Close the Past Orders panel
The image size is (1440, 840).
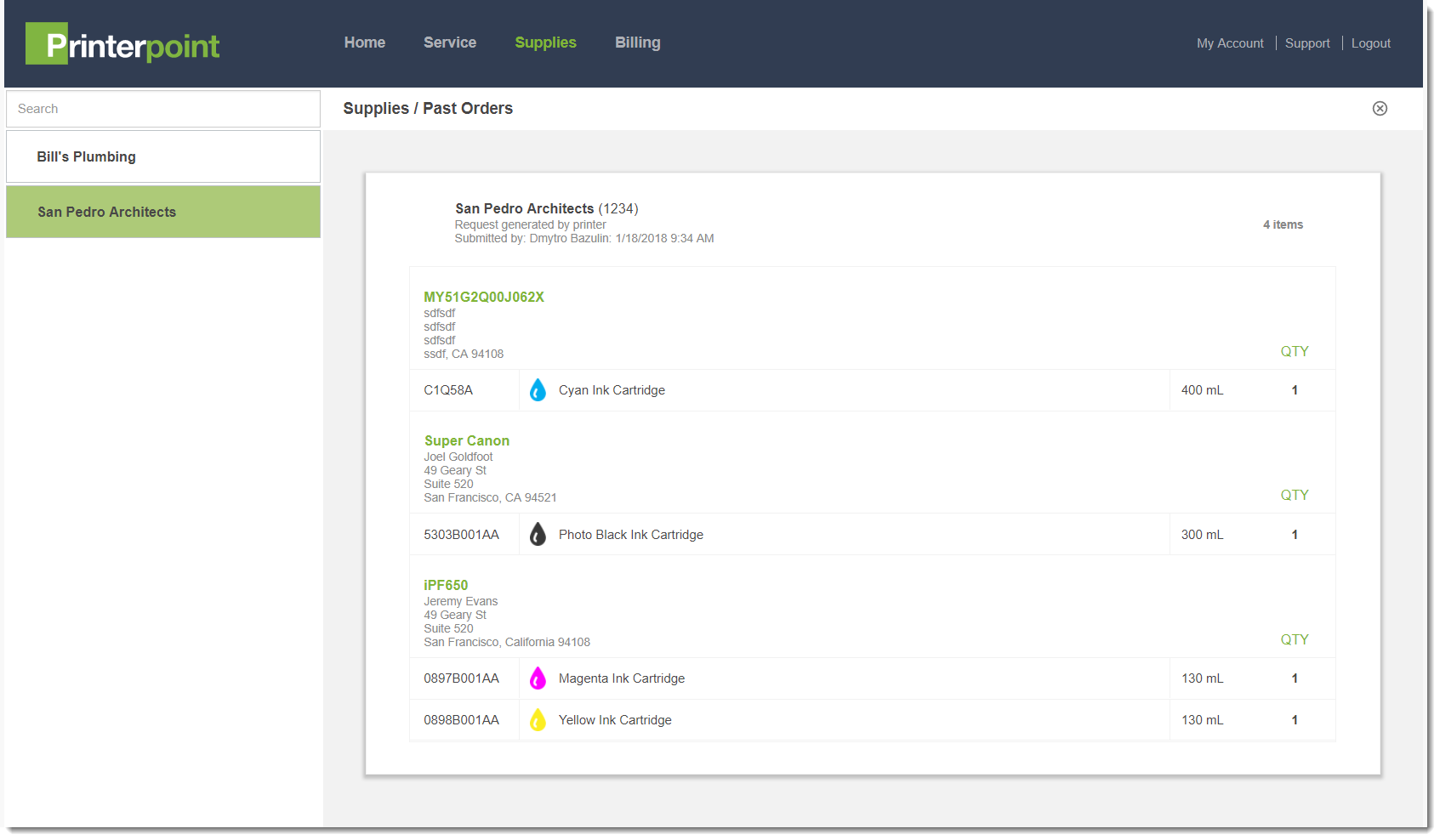click(x=1380, y=109)
